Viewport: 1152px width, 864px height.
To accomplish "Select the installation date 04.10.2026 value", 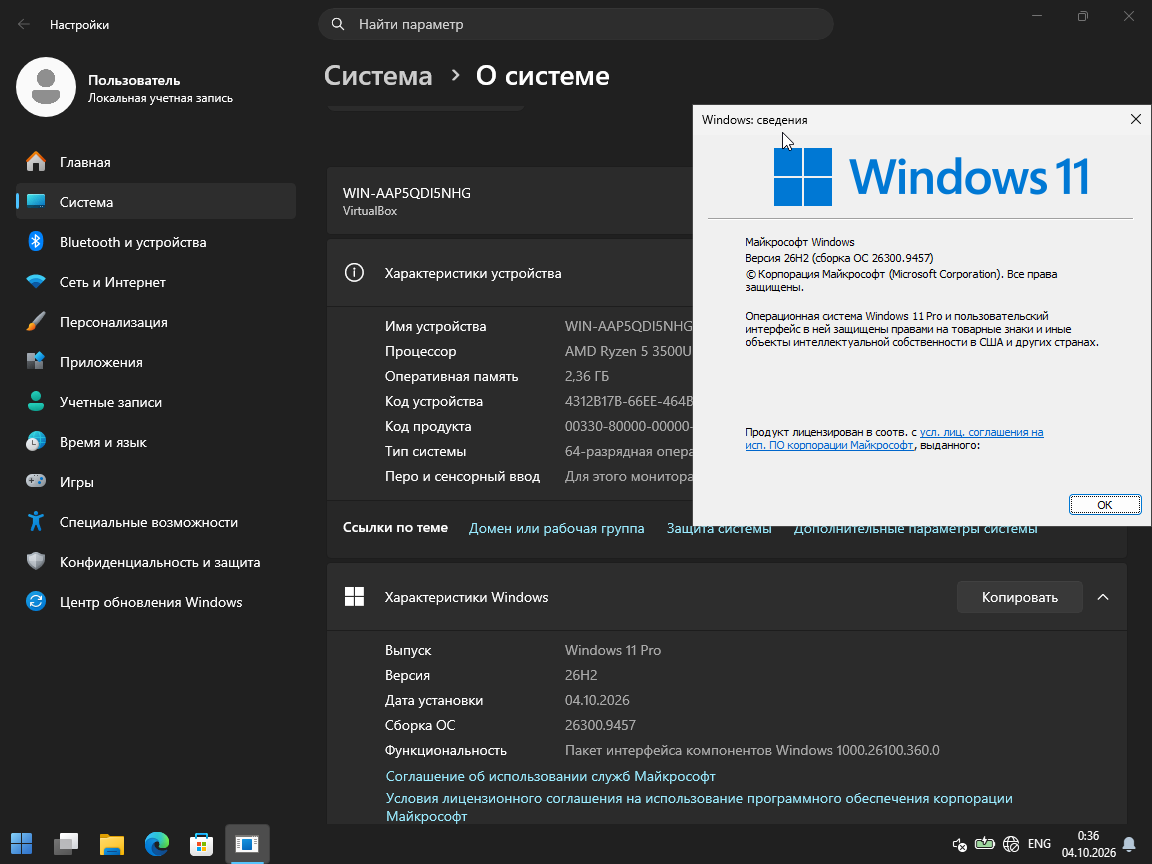I will click(x=597, y=700).
